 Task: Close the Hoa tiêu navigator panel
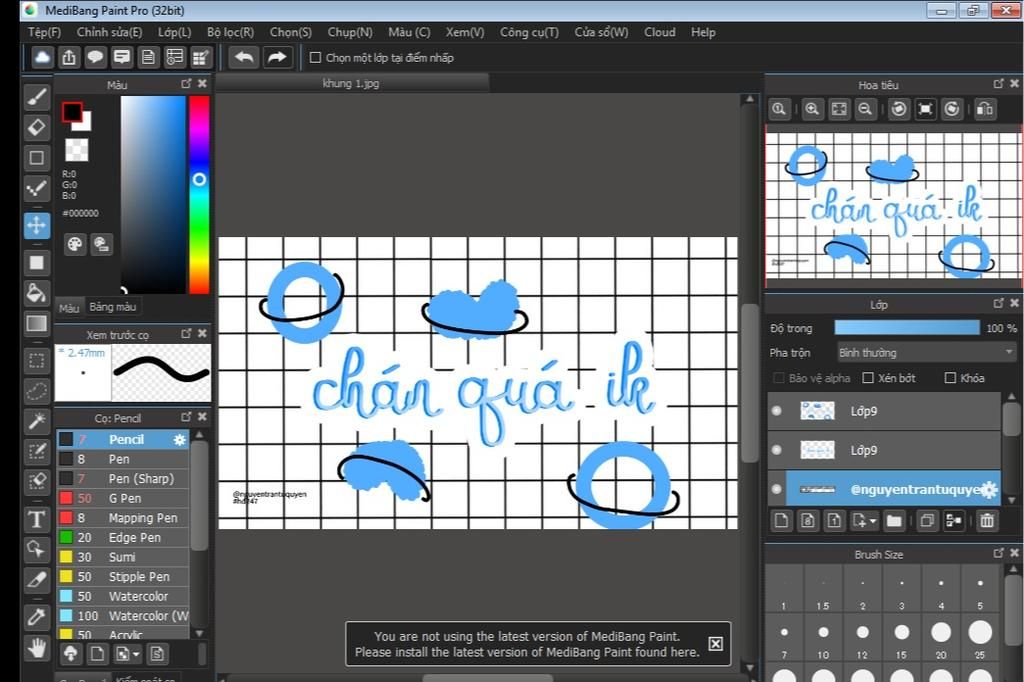(1014, 84)
